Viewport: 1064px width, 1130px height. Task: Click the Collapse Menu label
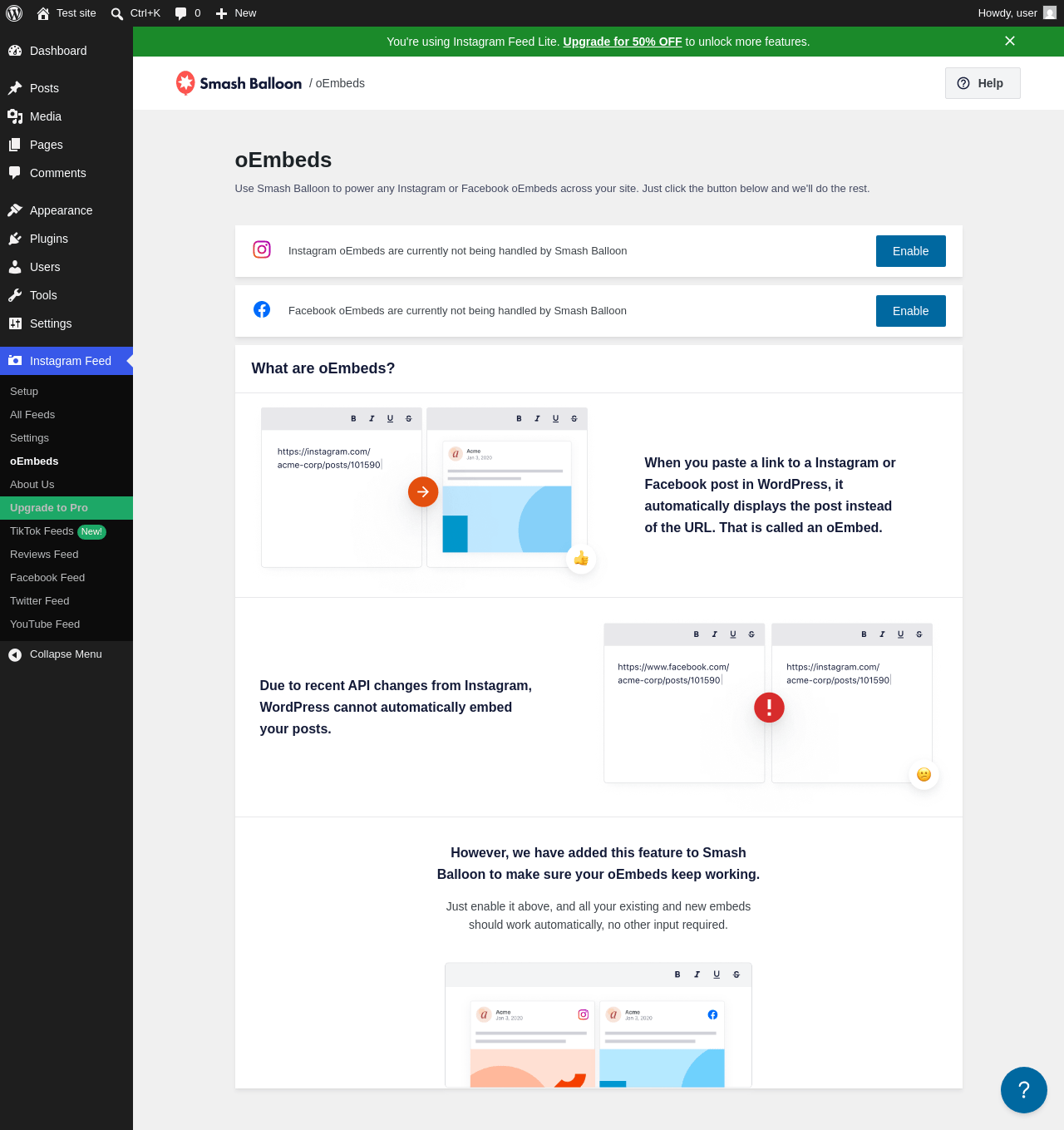pyautogui.click(x=66, y=654)
